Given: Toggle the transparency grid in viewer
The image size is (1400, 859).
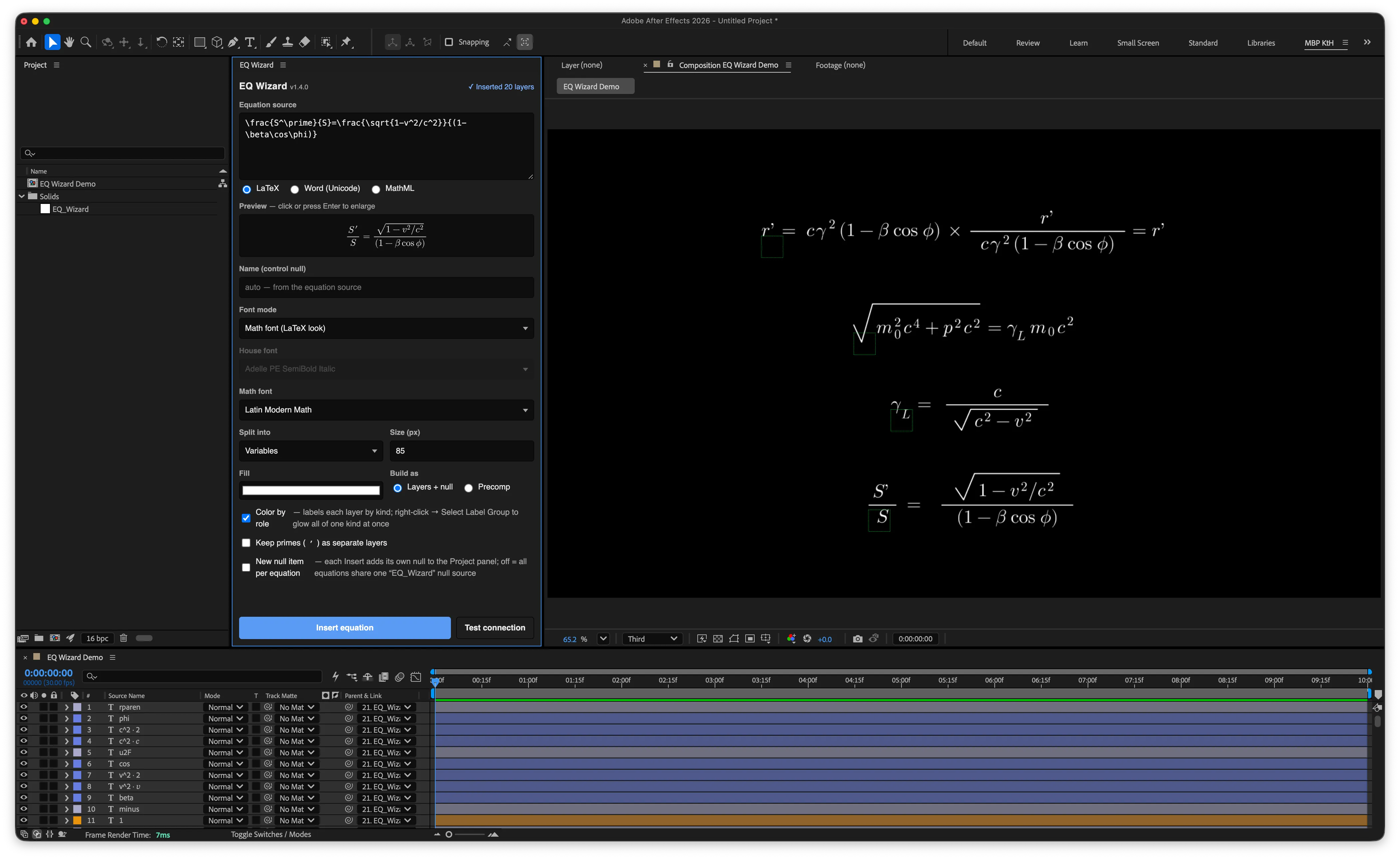Looking at the screenshot, I should pyautogui.click(x=718, y=639).
